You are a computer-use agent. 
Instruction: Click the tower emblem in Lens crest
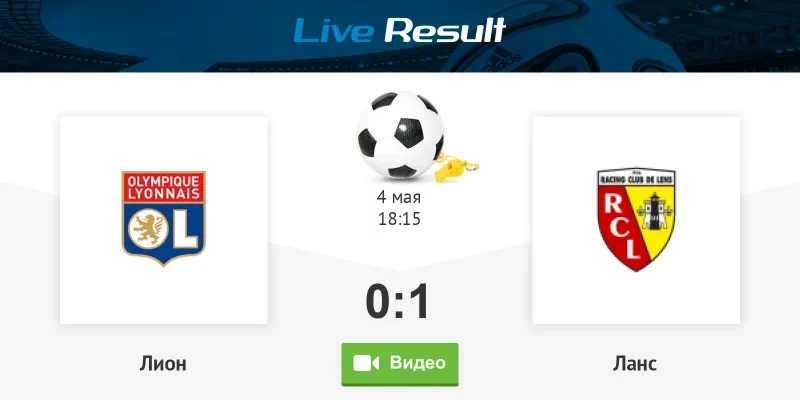655,211
